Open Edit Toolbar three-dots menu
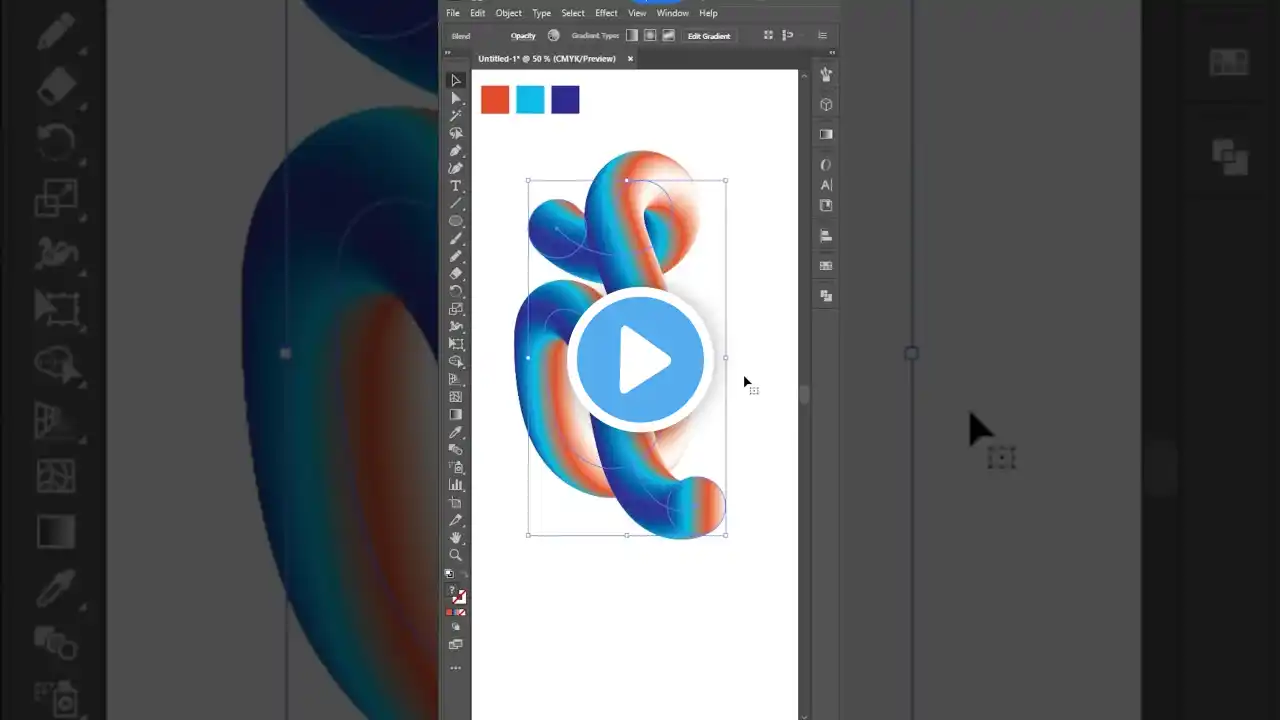Image resolution: width=1280 pixels, height=720 pixels. (456, 668)
